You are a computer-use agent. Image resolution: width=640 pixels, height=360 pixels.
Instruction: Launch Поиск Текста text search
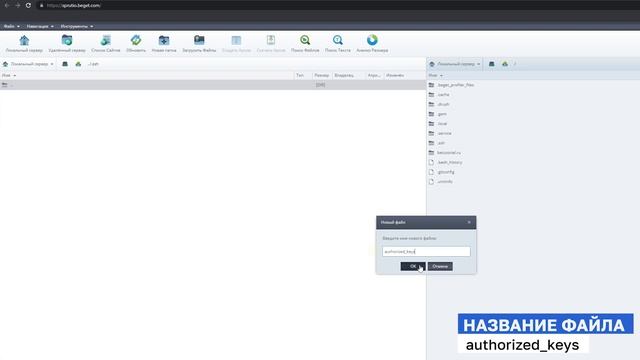pyautogui.click(x=338, y=44)
